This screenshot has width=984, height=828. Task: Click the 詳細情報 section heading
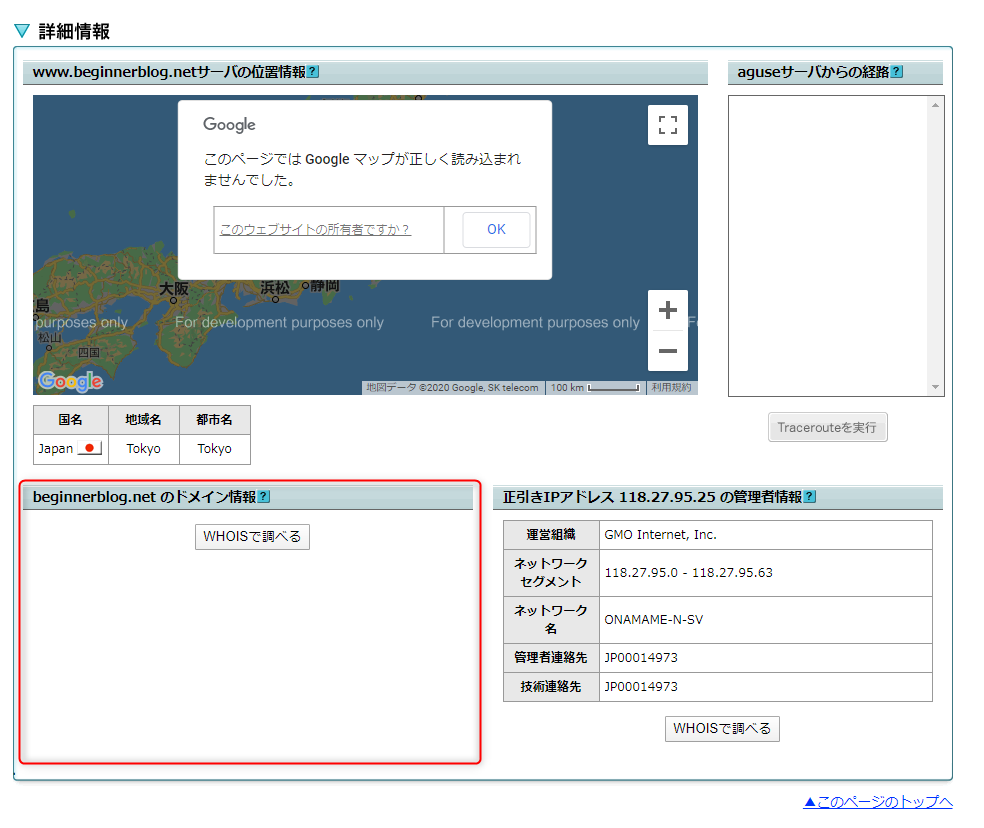(x=74, y=31)
